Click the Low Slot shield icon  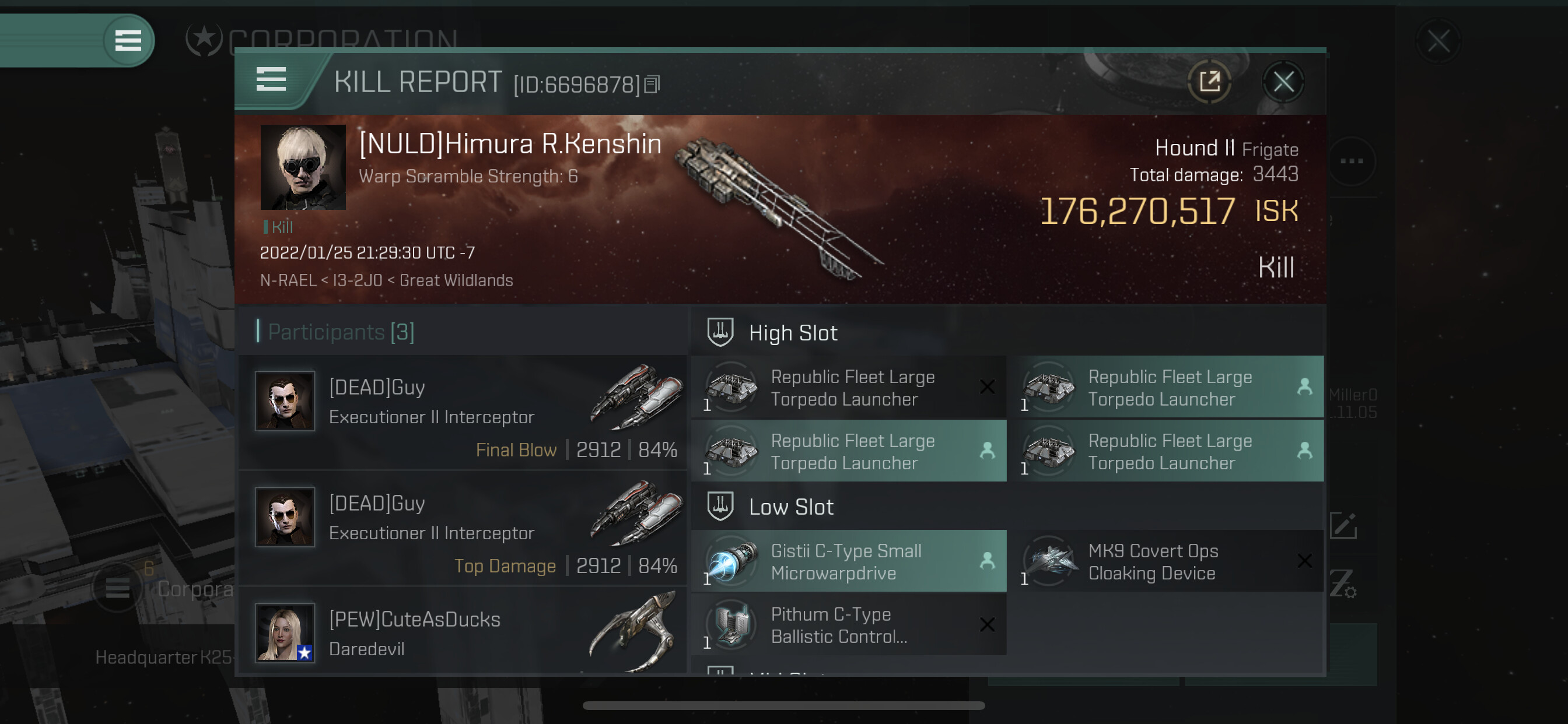720,506
